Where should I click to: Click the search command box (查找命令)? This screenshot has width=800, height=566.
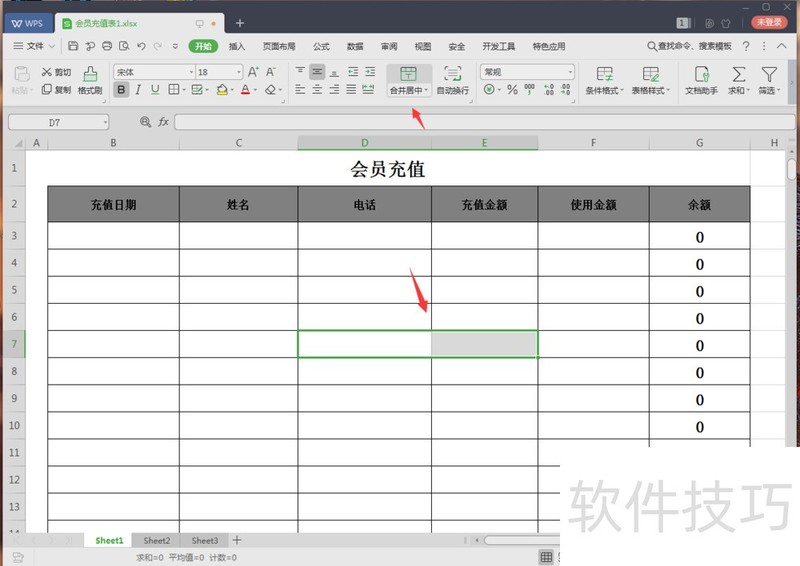click(690, 46)
